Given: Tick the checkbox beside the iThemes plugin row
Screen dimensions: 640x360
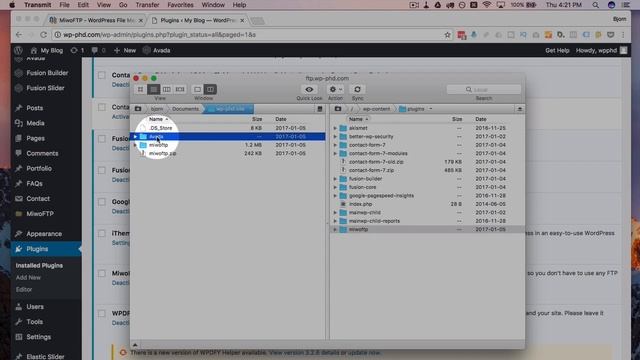Looking at the screenshot, I should coord(102,233).
